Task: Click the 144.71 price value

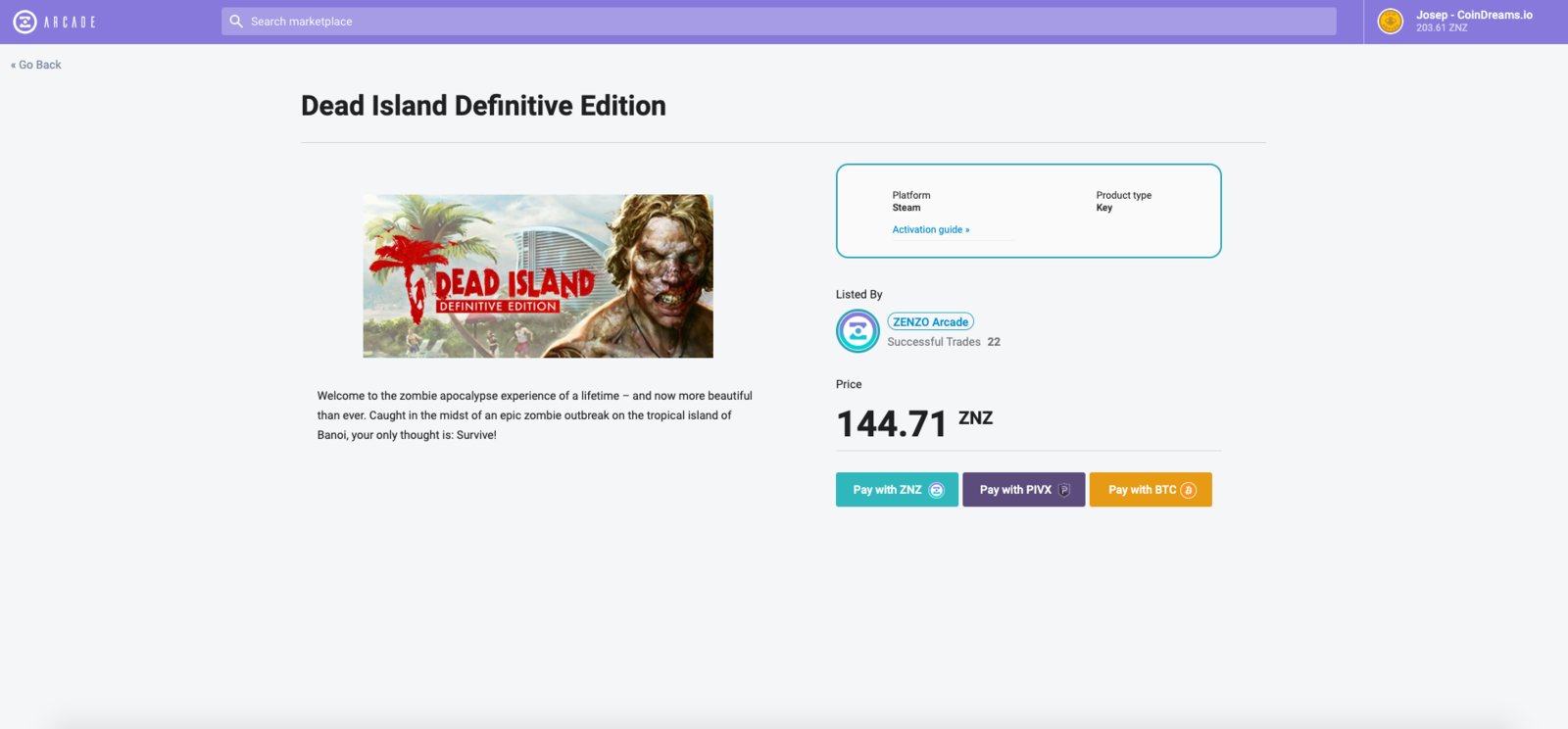Action: tap(892, 424)
